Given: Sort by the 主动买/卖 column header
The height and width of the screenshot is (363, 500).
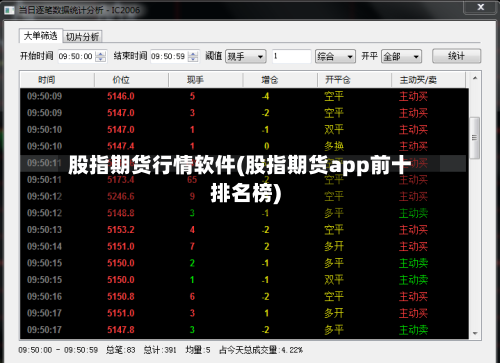Looking at the screenshot, I should click(x=428, y=80).
